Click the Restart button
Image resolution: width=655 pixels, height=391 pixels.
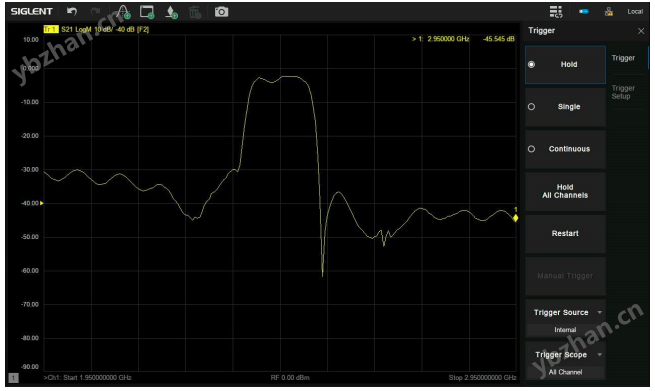coord(565,234)
